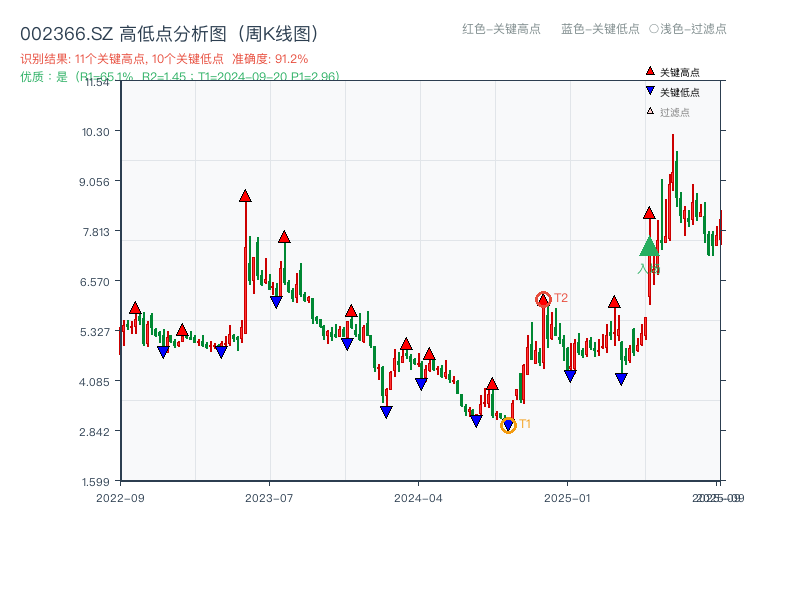Click the red 关键高点 triangle legend icon

(648, 71)
